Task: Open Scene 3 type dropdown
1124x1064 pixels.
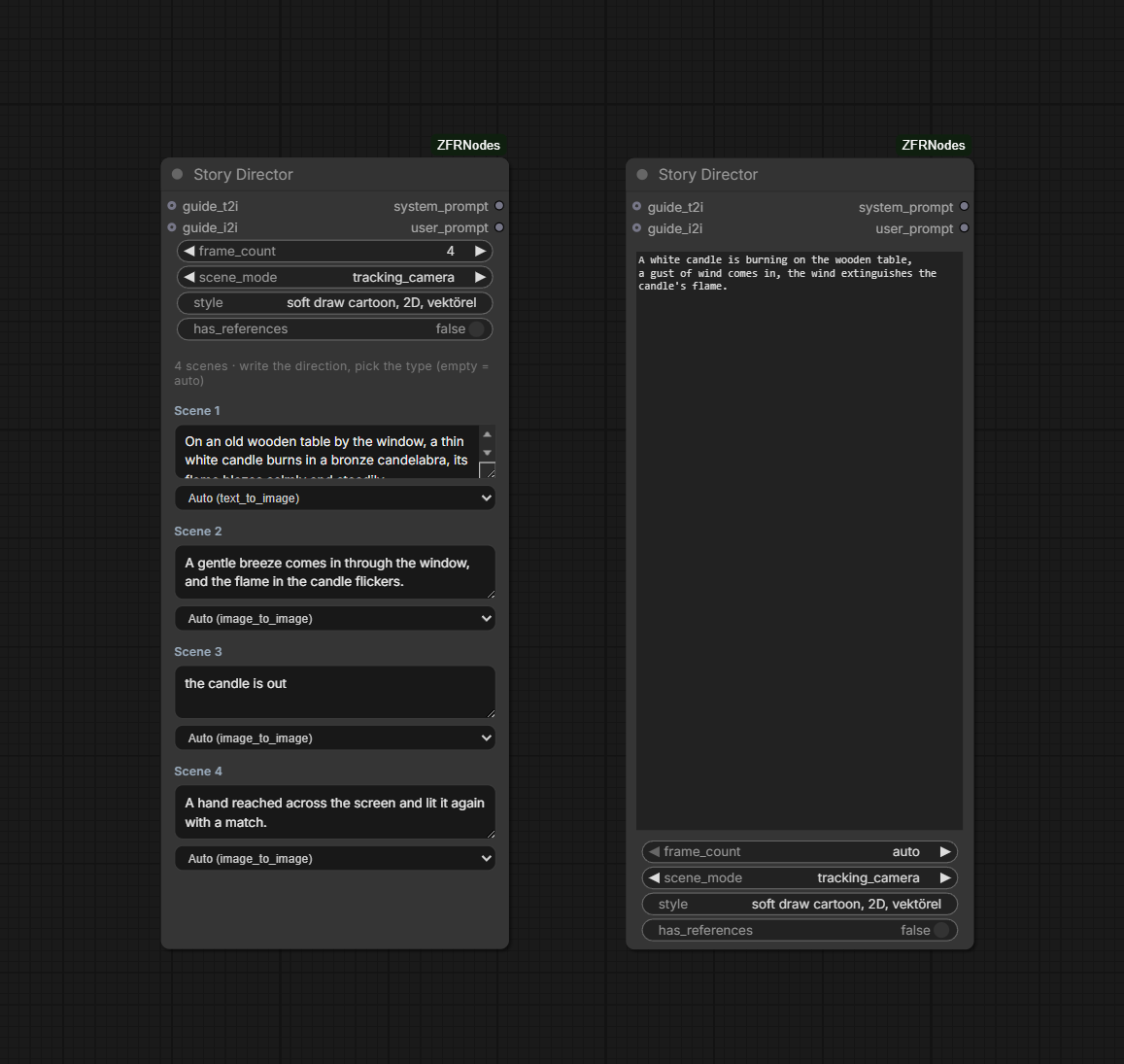Action: tap(335, 738)
